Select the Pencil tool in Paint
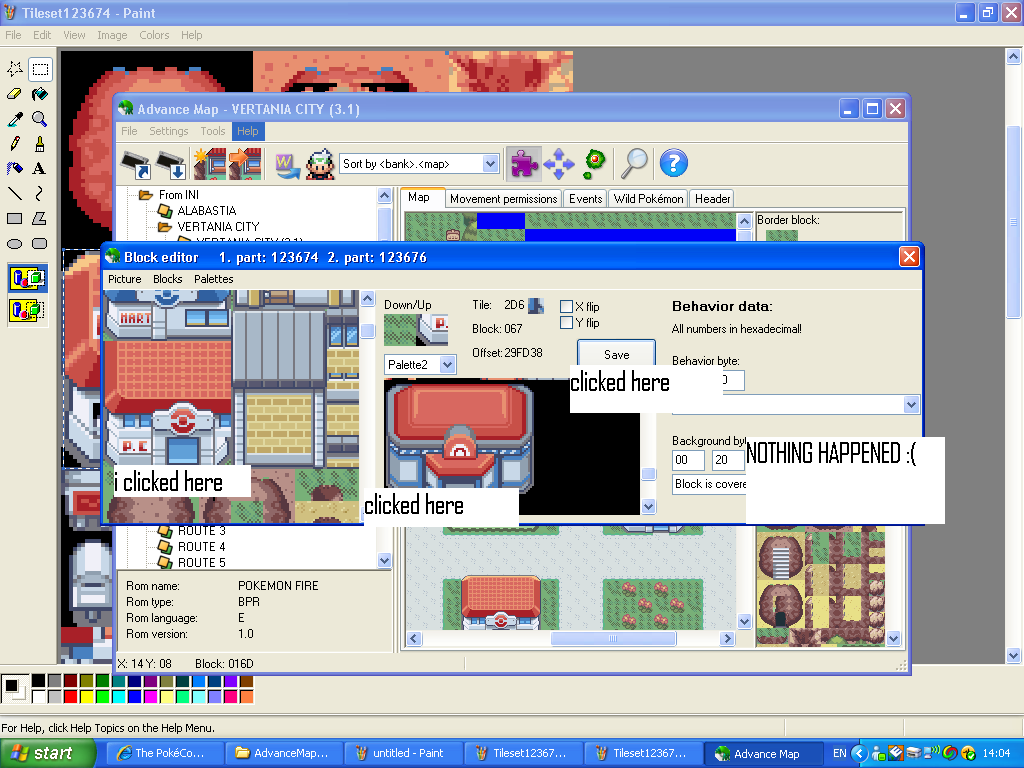Viewport: 1024px width, 768px height. click(15, 144)
